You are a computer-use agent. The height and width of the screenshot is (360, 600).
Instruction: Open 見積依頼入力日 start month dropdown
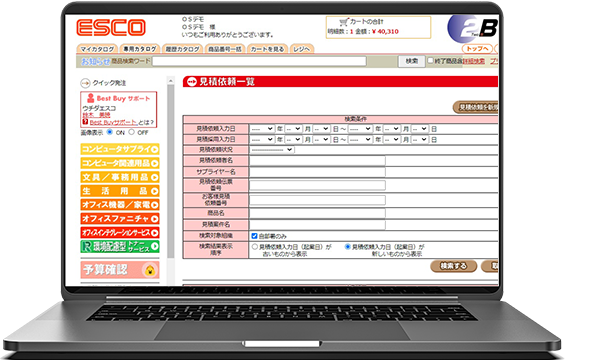(293, 129)
